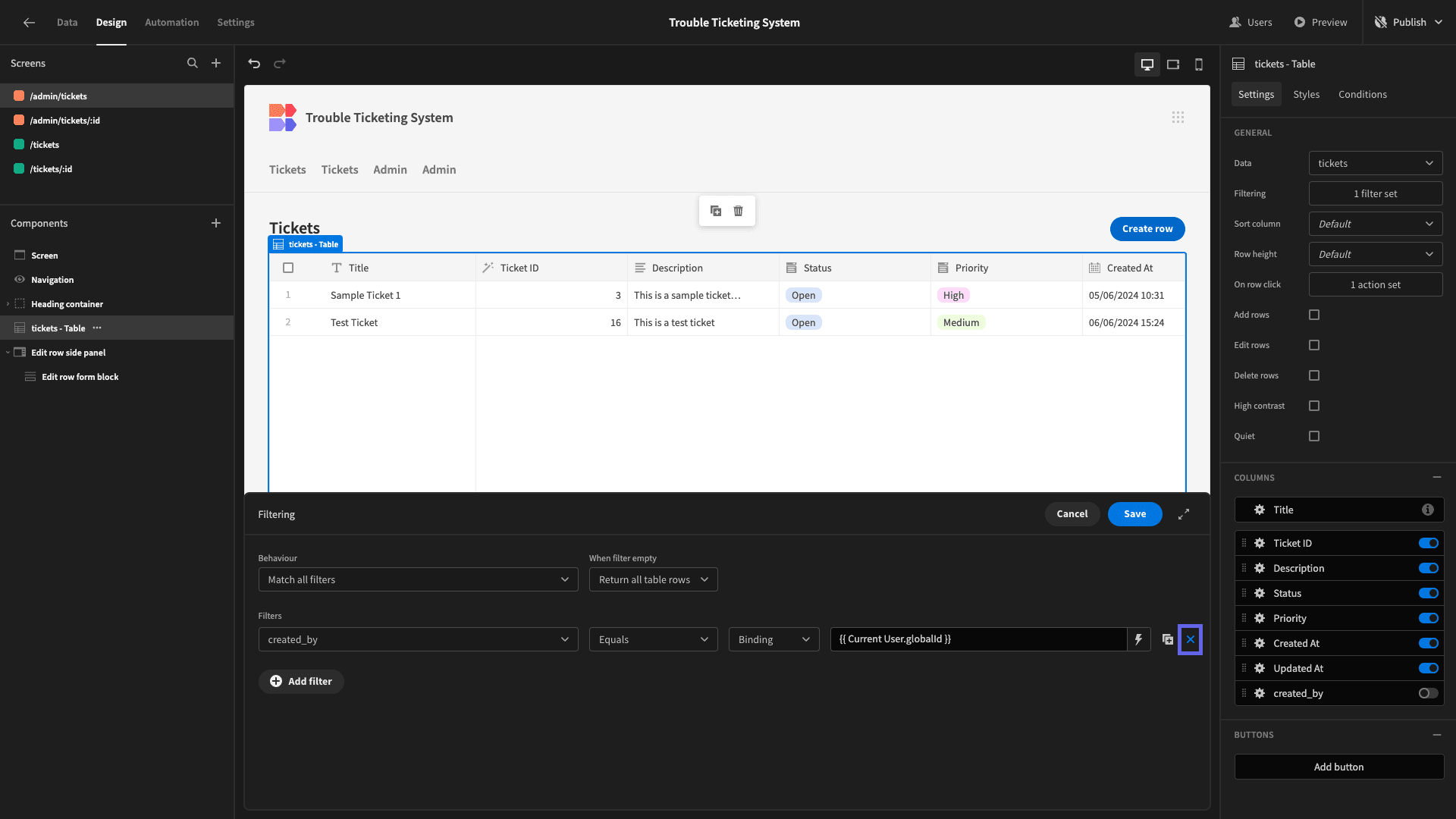
Task: Switch to tablet preview icon
Action: tap(1173, 64)
